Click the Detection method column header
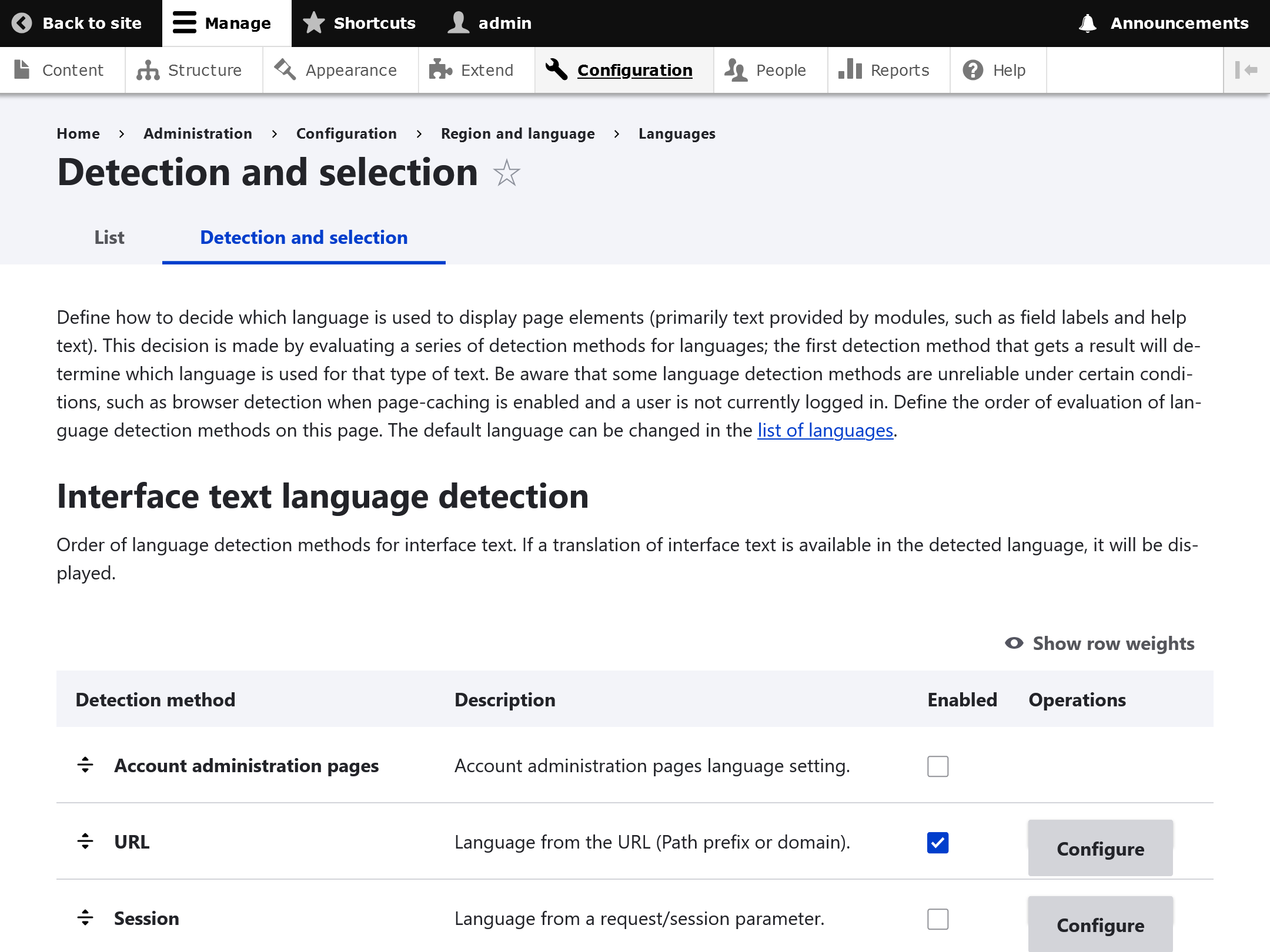The image size is (1270, 952). [x=155, y=699]
